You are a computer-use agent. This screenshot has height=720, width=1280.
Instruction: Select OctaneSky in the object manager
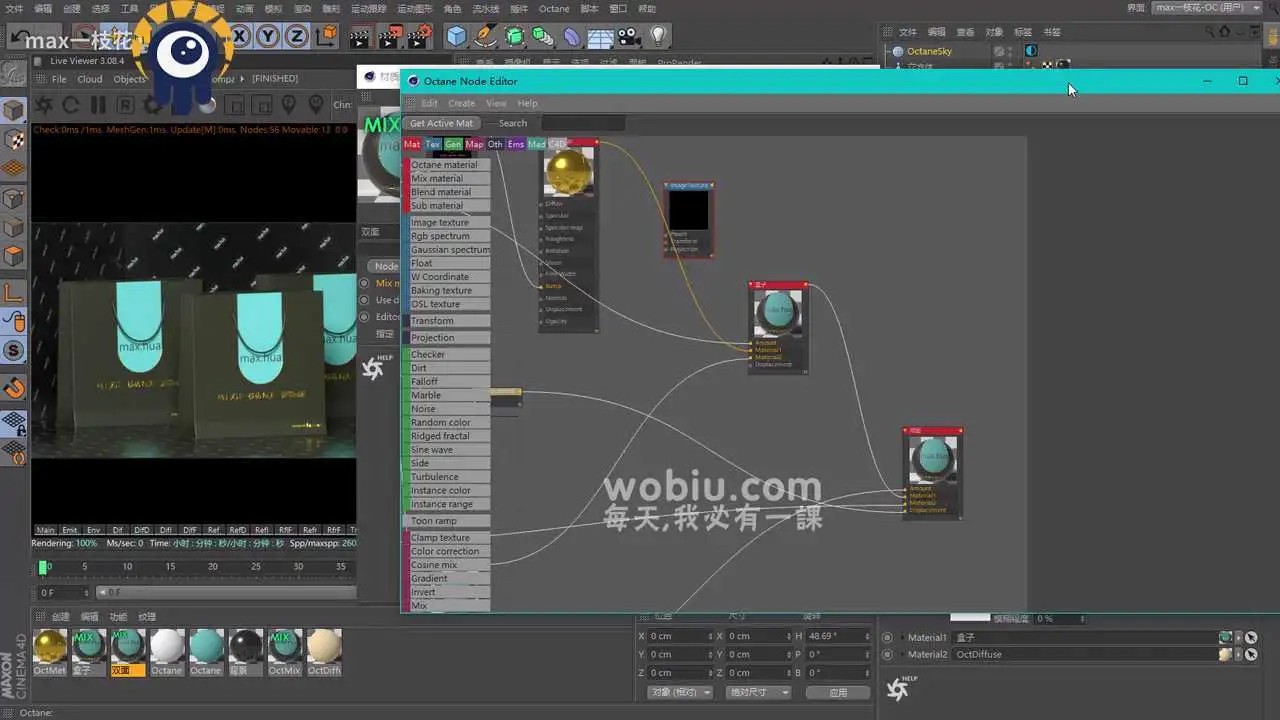click(929, 51)
